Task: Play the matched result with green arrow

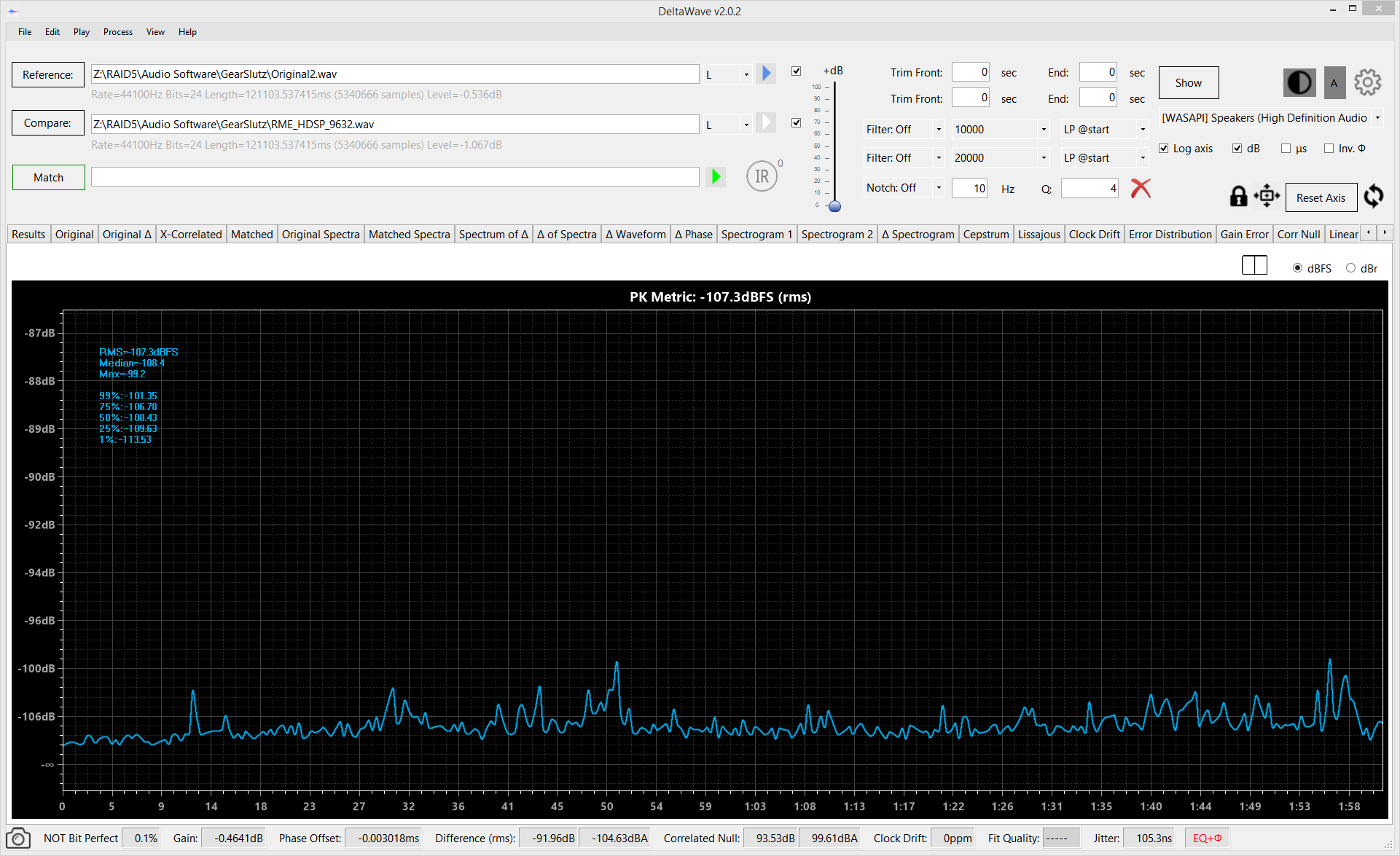Action: pos(716,176)
